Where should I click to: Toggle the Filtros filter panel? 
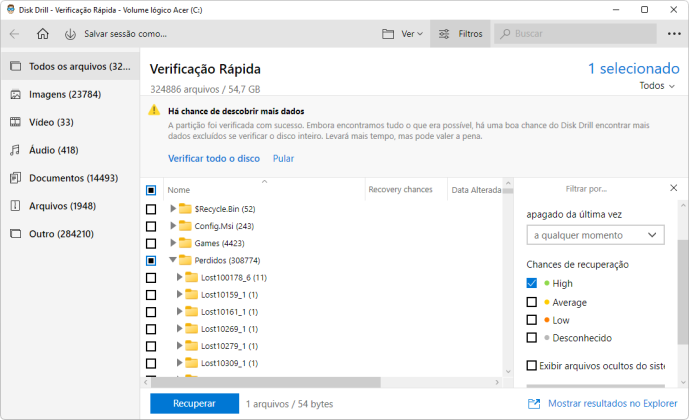coord(460,34)
